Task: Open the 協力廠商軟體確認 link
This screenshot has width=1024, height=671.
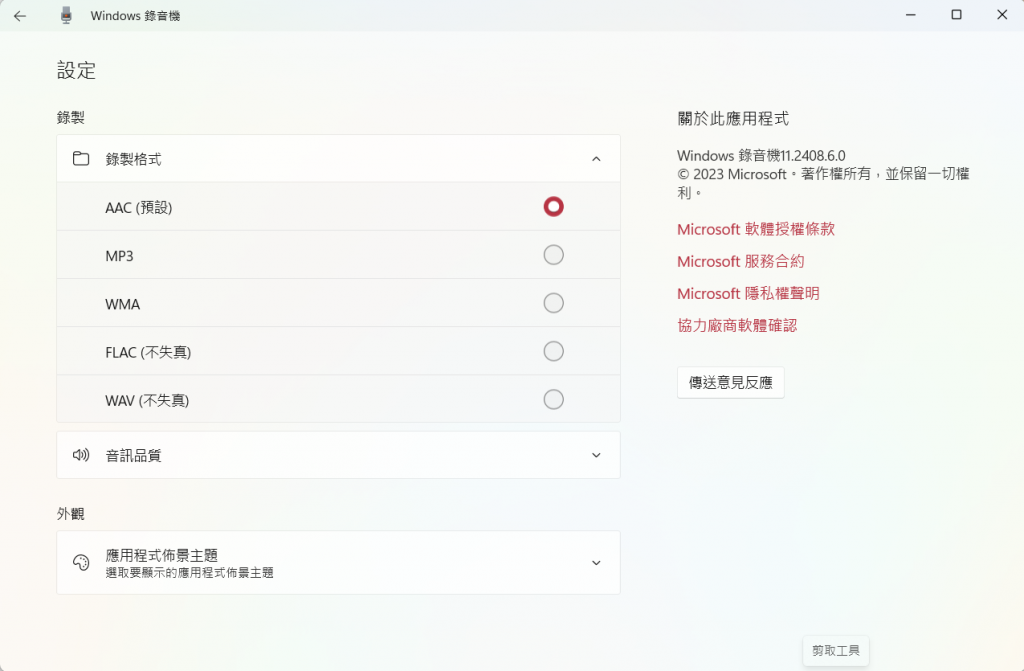Action: coord(737,325)
